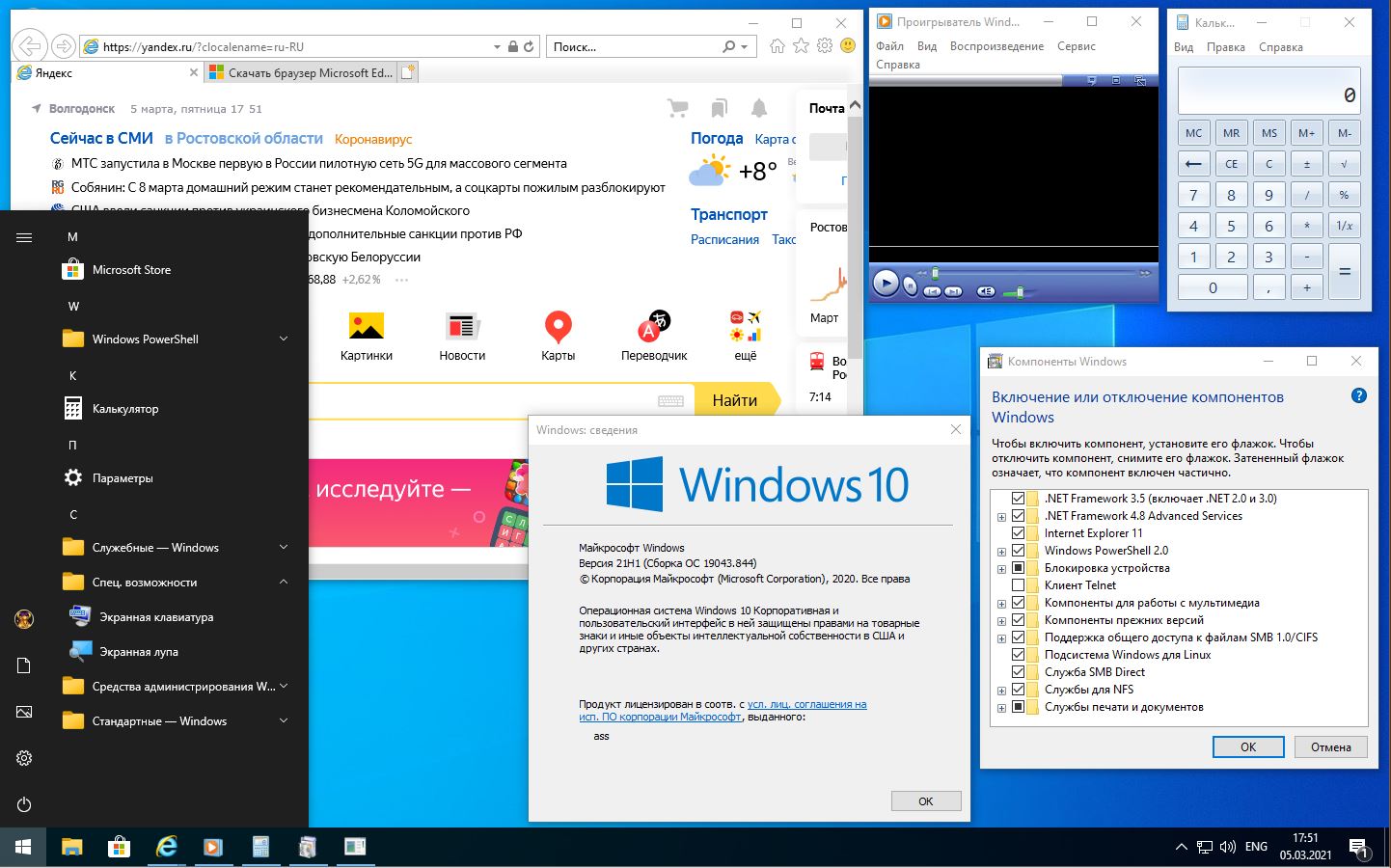Uncheck Internet Explorer 11 component
The width and height of the screenshot is (1391, 868).
pyautogui.click(x=1018, y=533)
